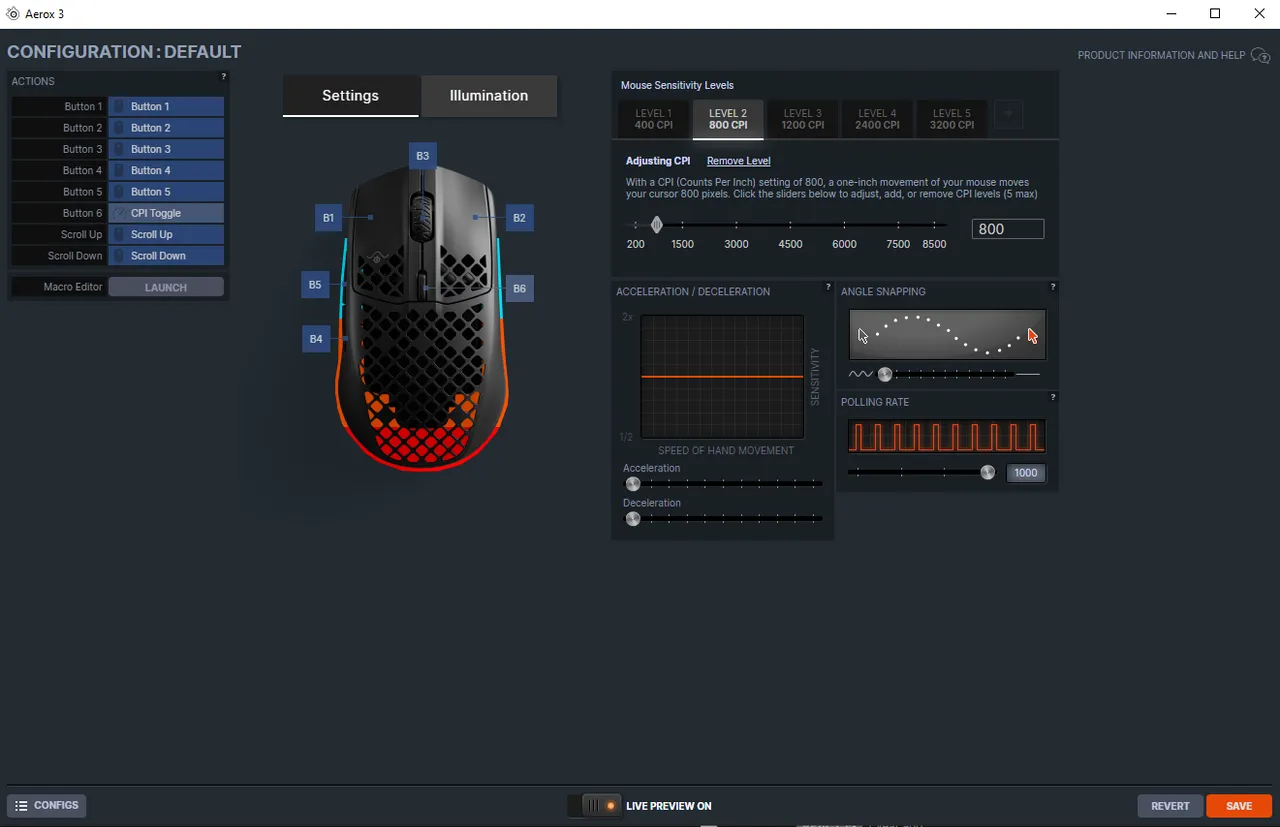
Task: Click the Remove Level link
Action: pos(738,161)
